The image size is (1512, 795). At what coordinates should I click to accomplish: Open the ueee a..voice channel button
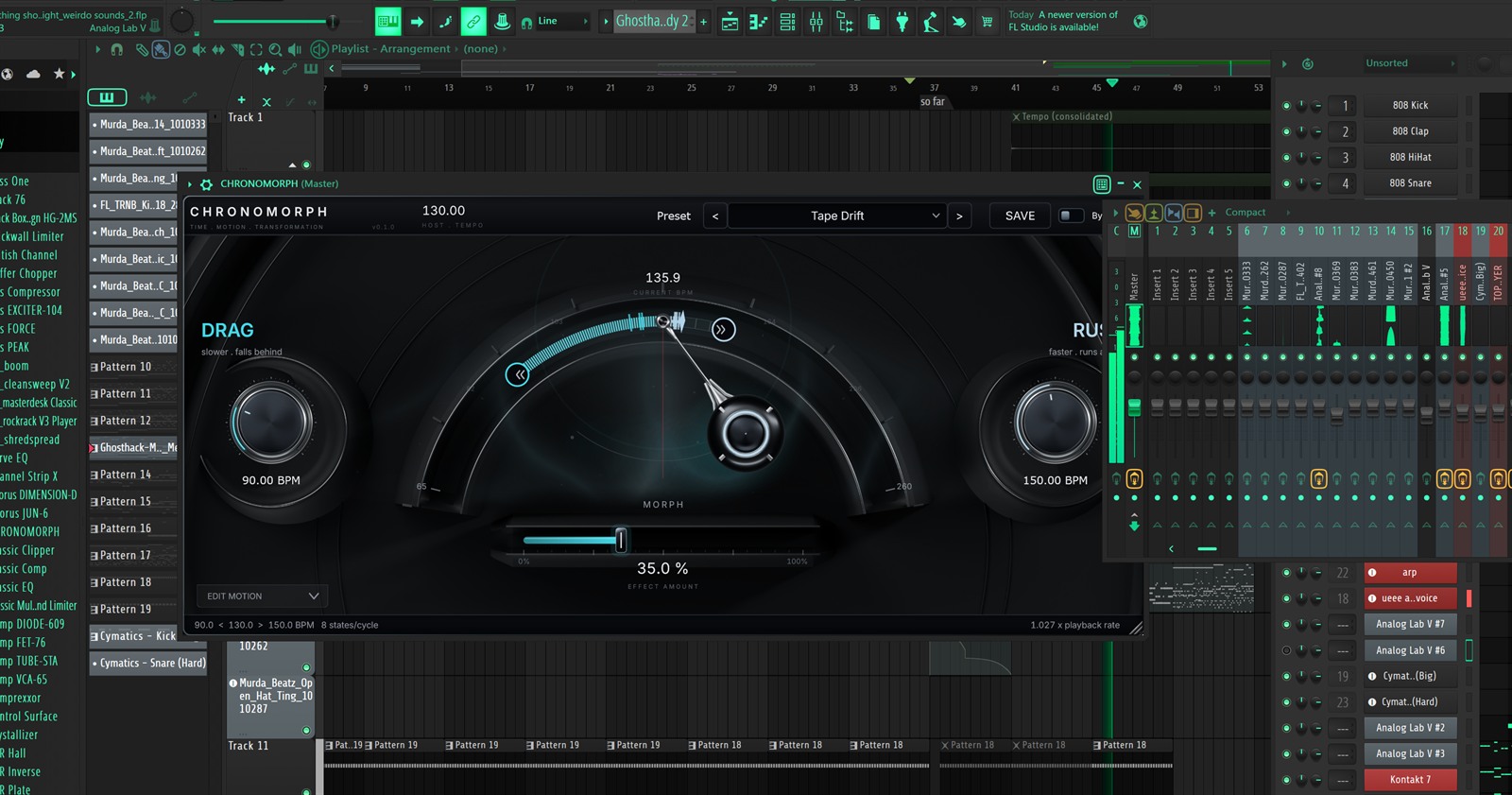pyautogui.click(x=1410, y=598)
